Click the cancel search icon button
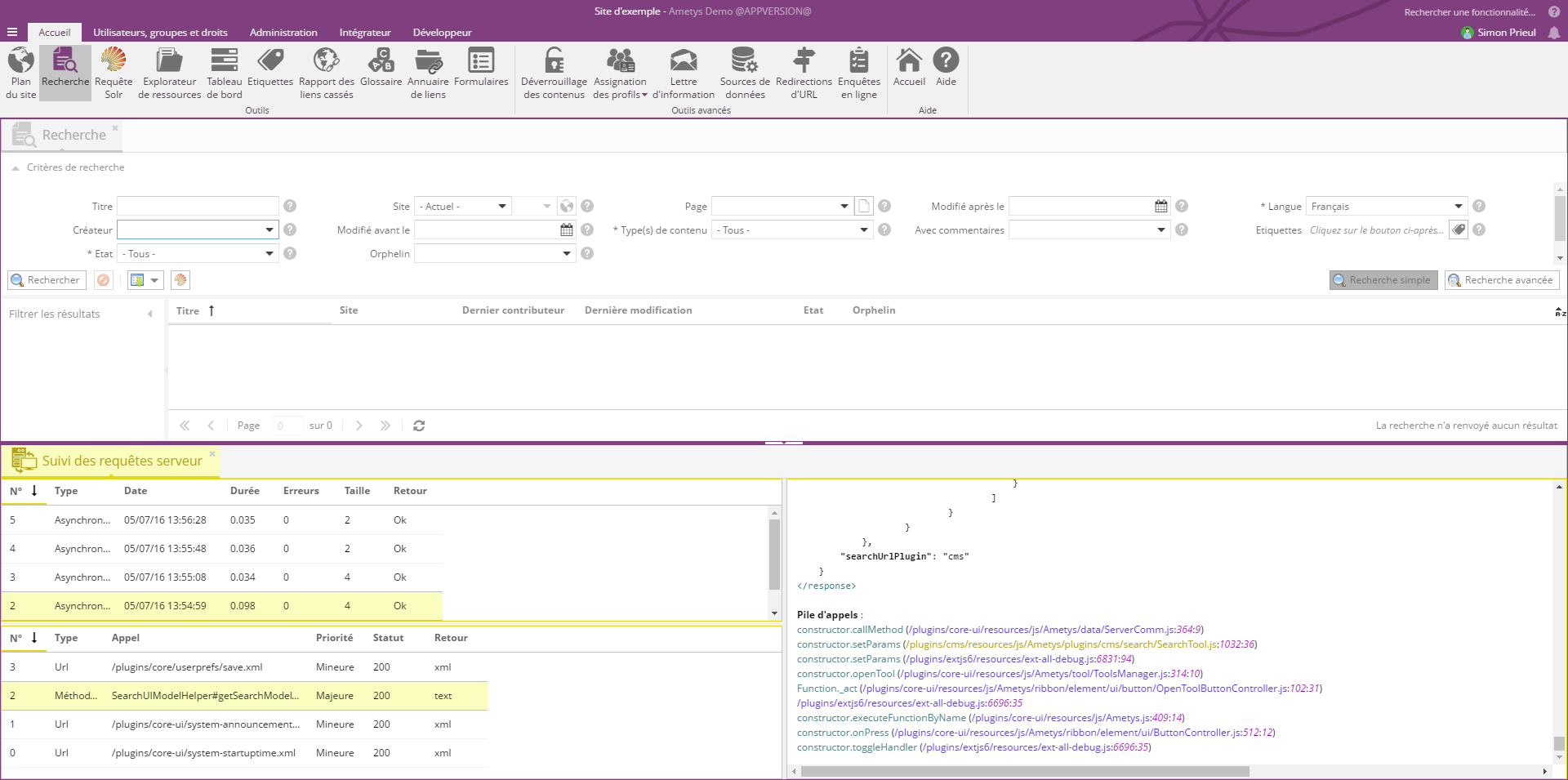Viewport: 1568px width, 780px height. tap(103, 280)
